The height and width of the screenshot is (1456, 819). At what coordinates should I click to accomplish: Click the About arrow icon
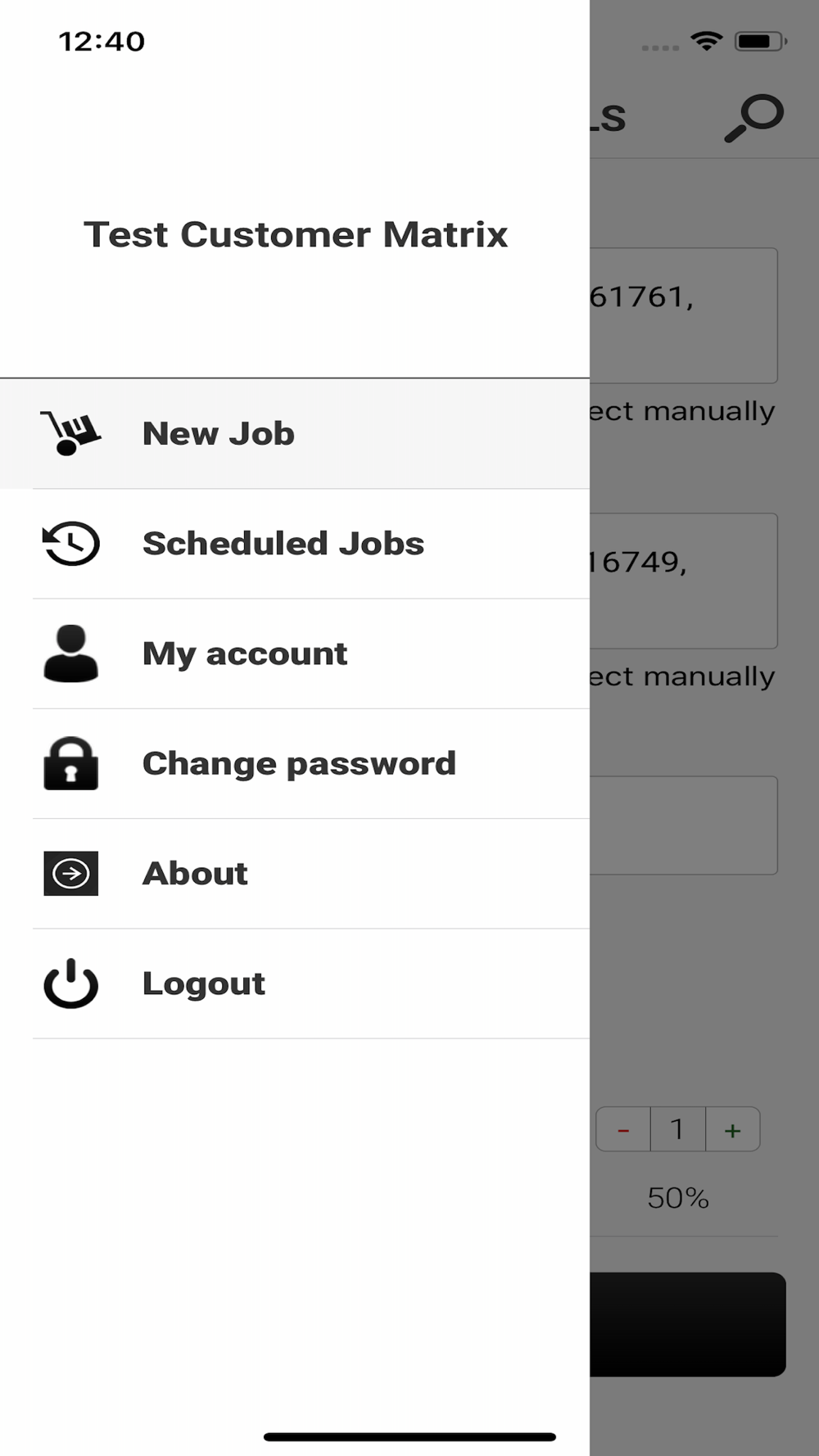pyautogui.click(x=70, y=874)
